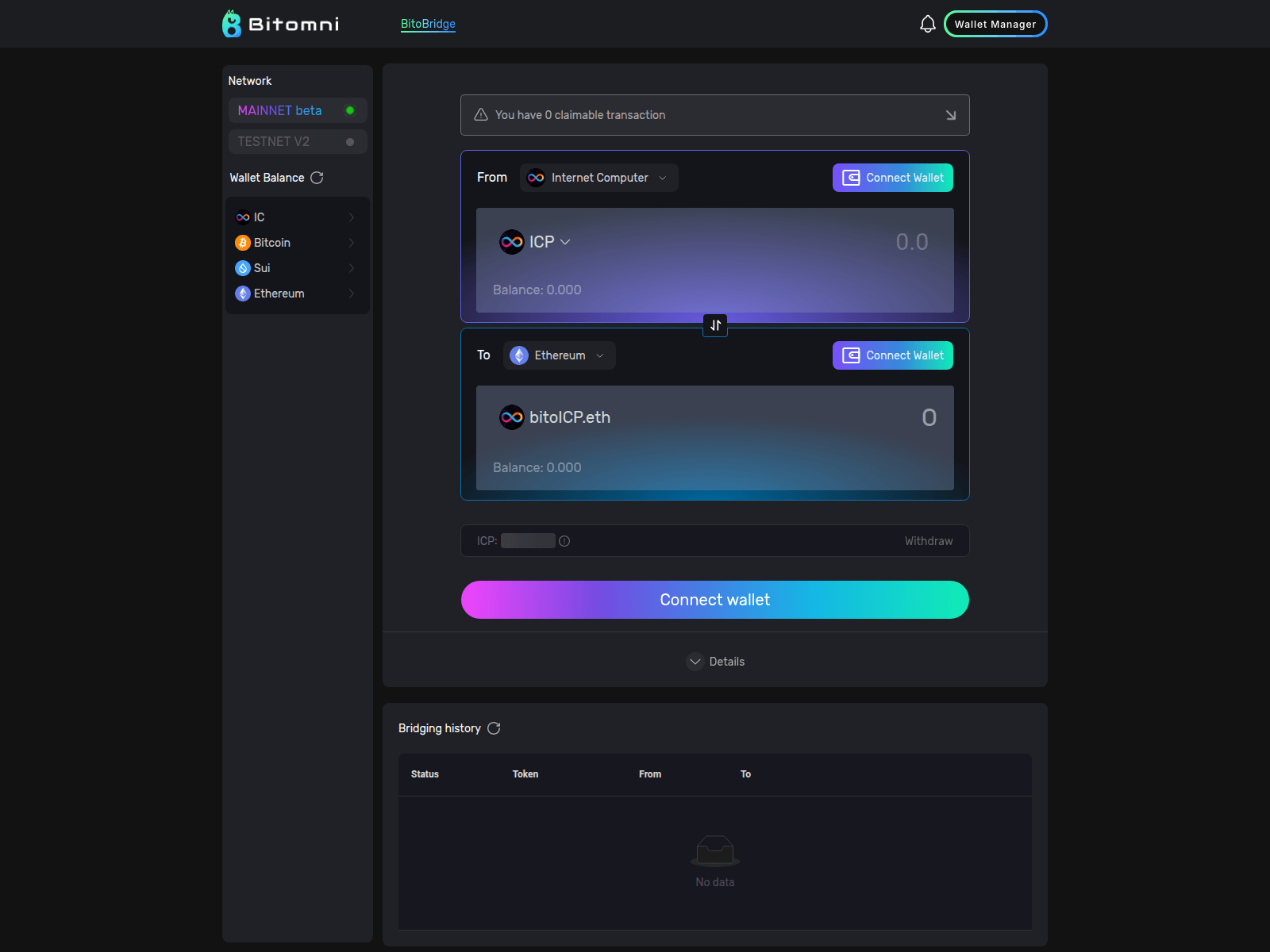Image resolution: width=1270 pixels, height=952 pixels.
Task: Click the No data label
Action: click(715, 882)
